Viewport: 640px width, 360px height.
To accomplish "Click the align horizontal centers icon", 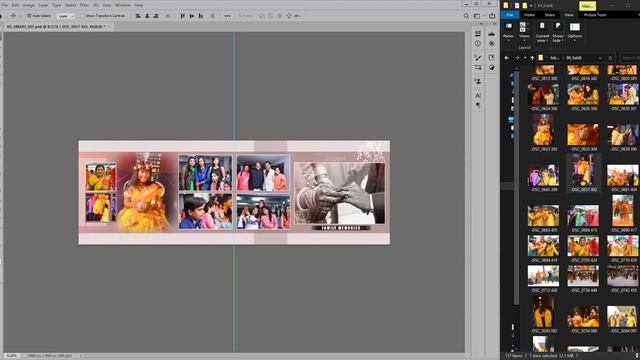I will click(x=147, y=16).
